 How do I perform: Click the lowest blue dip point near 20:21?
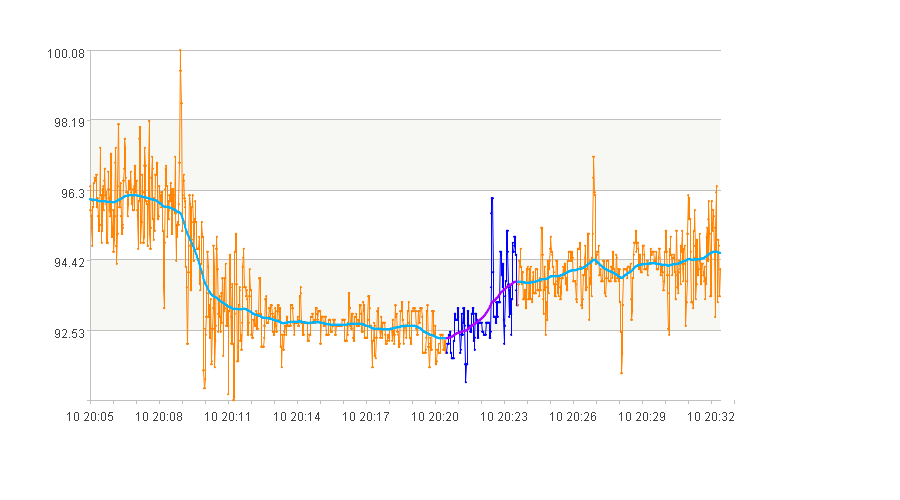click(465, 382)
